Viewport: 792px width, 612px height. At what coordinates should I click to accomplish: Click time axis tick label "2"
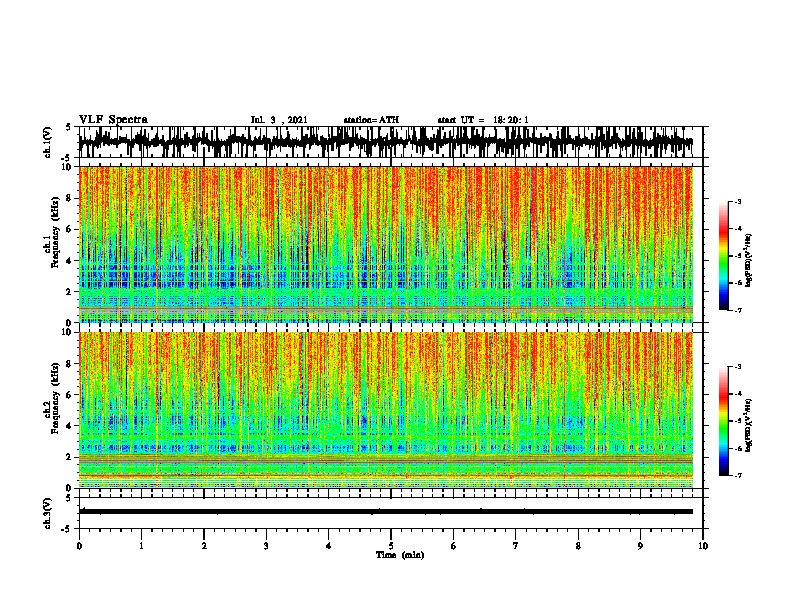[x=204, y=546]
